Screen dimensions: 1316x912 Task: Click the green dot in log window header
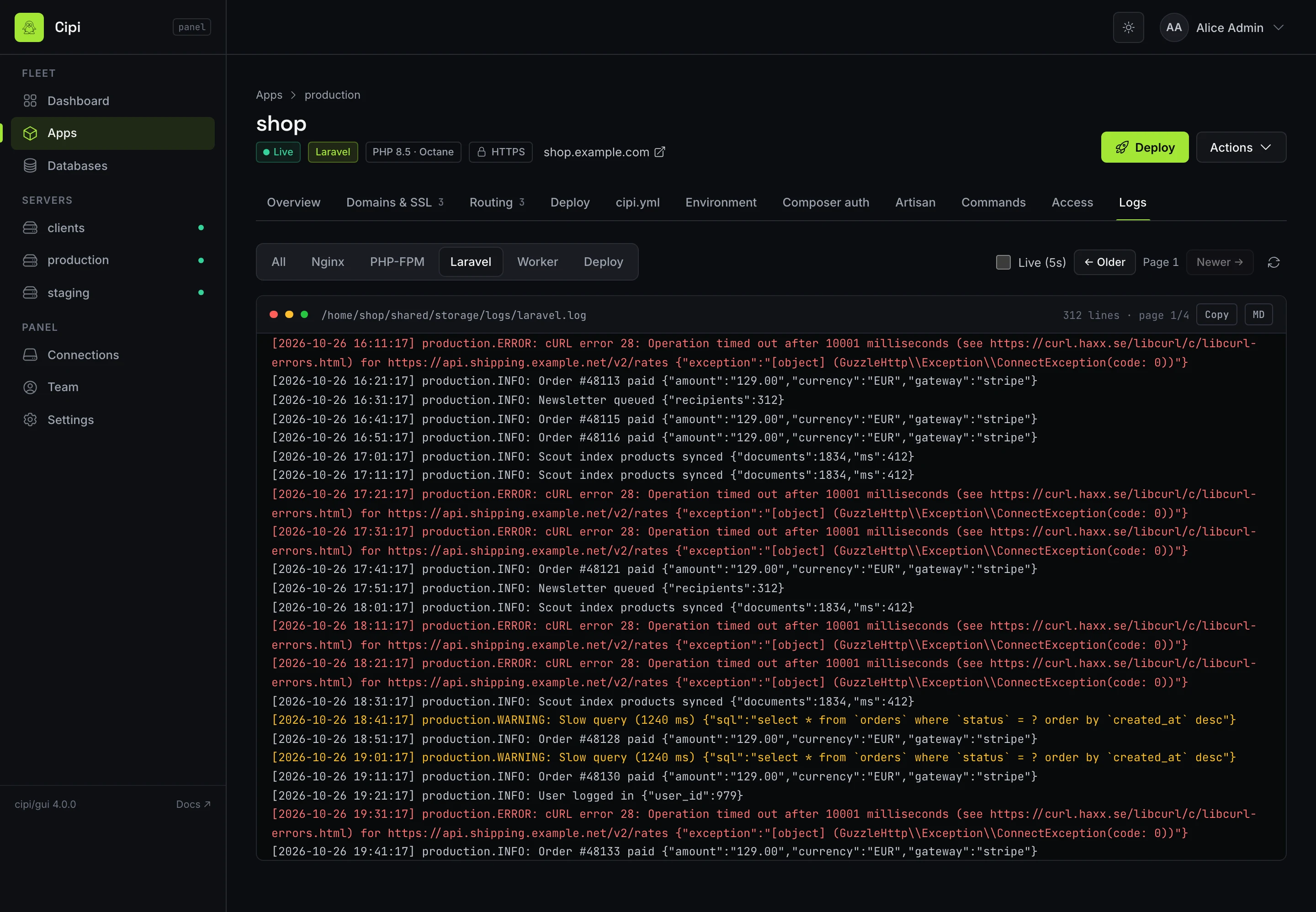click(305, 315)
